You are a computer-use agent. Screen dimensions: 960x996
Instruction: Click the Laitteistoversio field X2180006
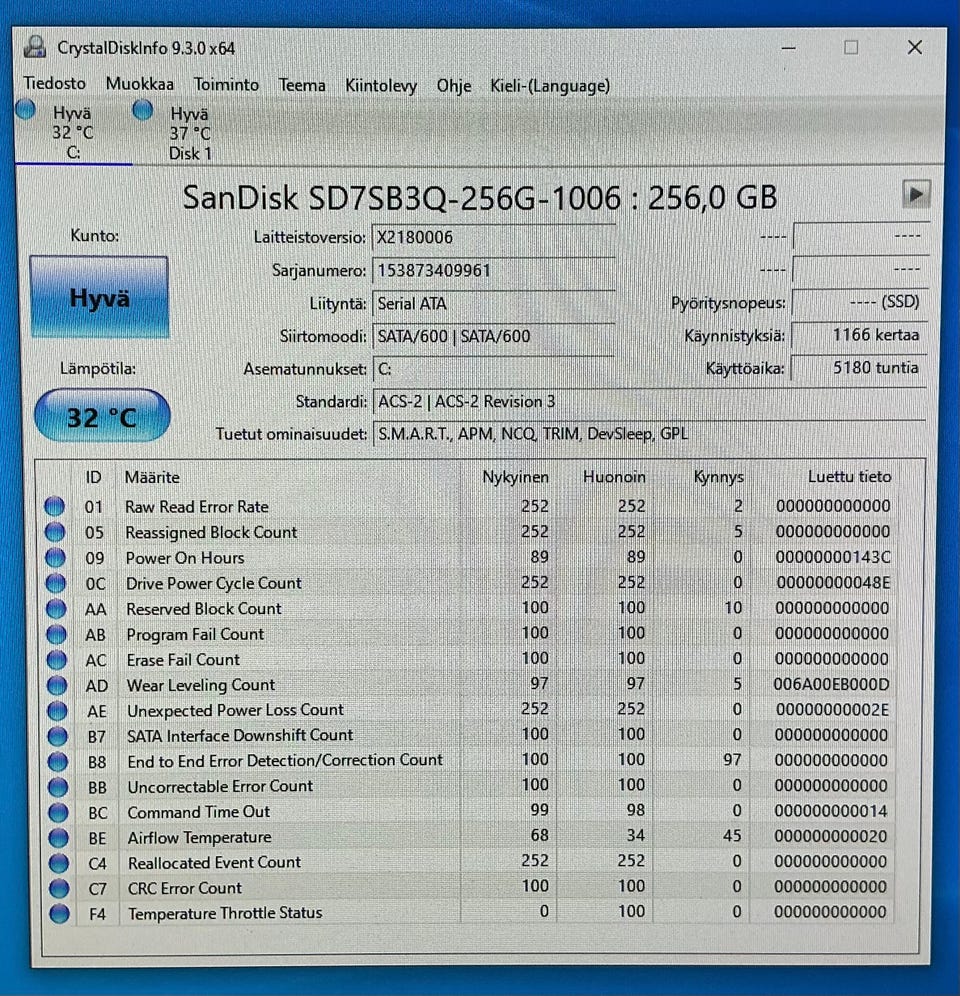tap(494, 238)
